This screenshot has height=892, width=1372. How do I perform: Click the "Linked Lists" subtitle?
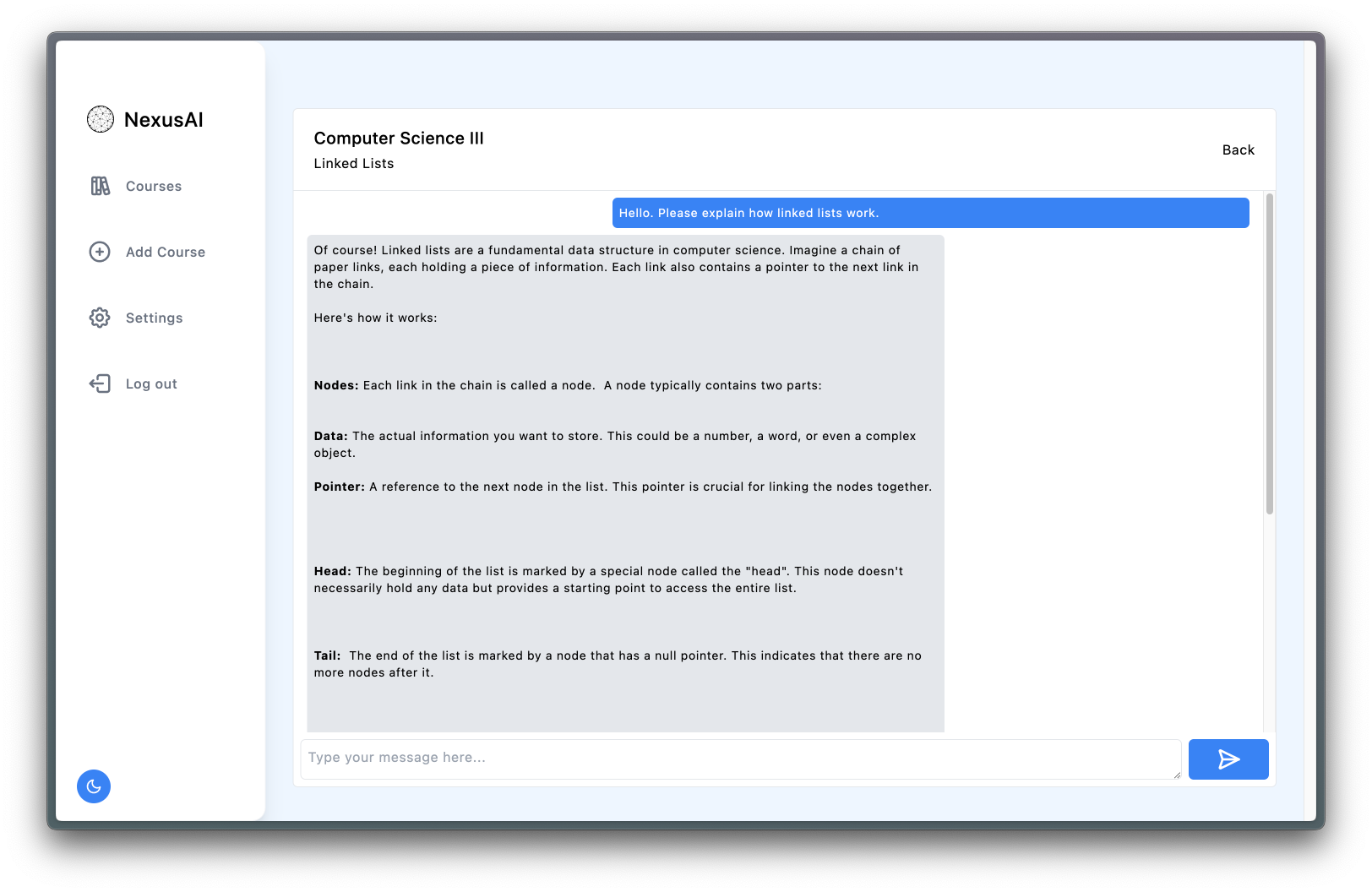tap(354, 164)
